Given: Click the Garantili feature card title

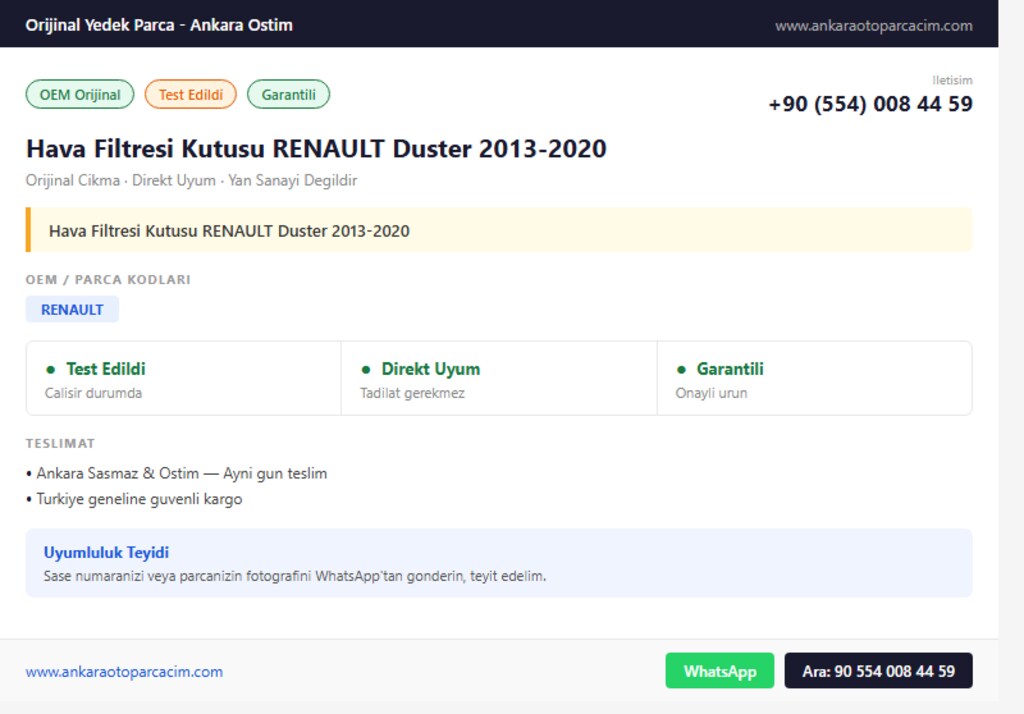Looking at the screenshot, I should pyautogui.click(x=729, y=369).
